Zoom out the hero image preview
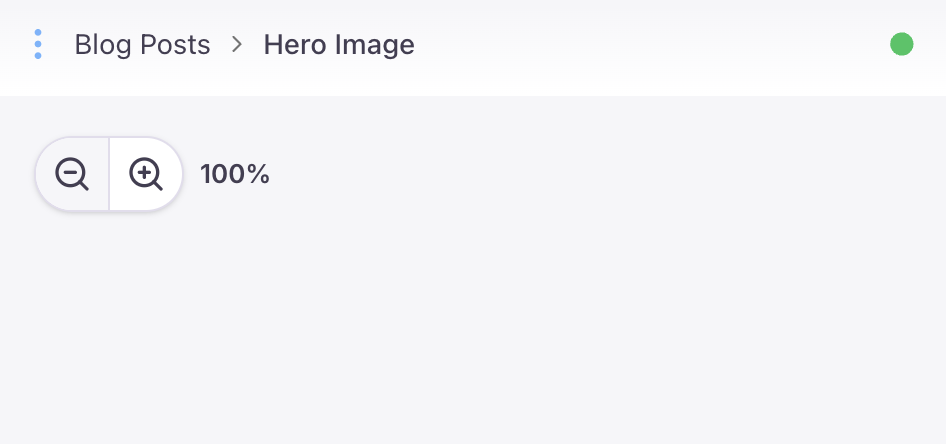 click(x=72, y=174)
